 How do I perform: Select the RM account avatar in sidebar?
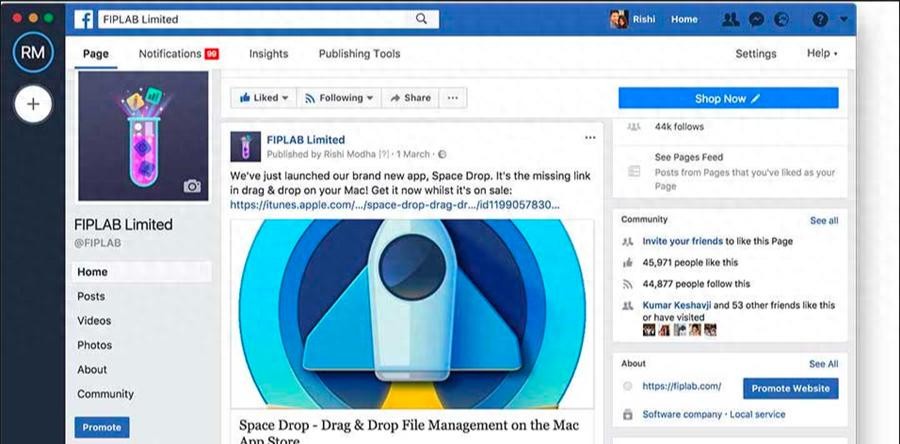click(x=33, y=52)
